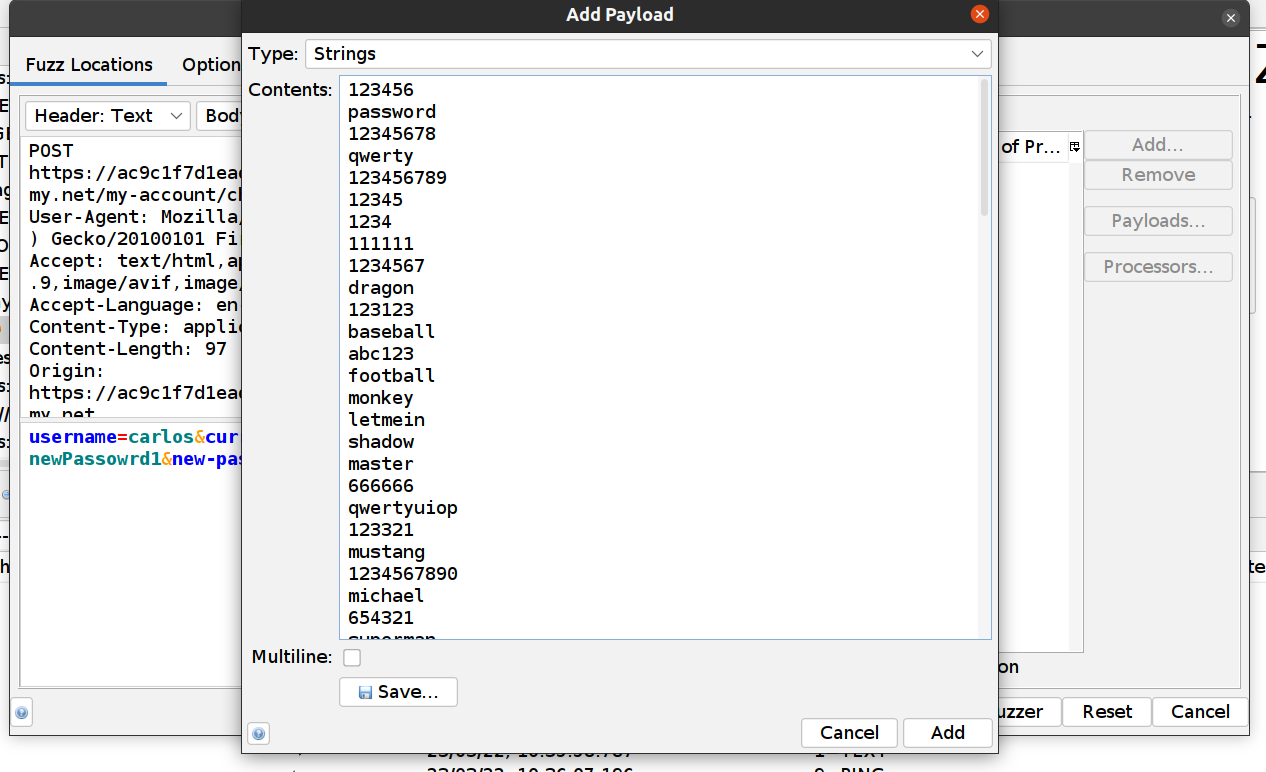Select payload line 'dragon'

[x=381, y=288]
